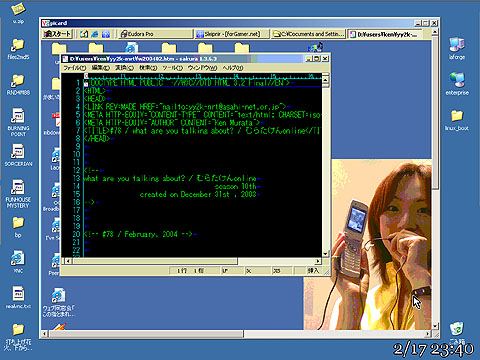Image resolution: width=480 pixels, height=360 pixels.
Task: Open the 検索(S) menu in sakura
Action: pyautogui.click(x=148, y=68)
